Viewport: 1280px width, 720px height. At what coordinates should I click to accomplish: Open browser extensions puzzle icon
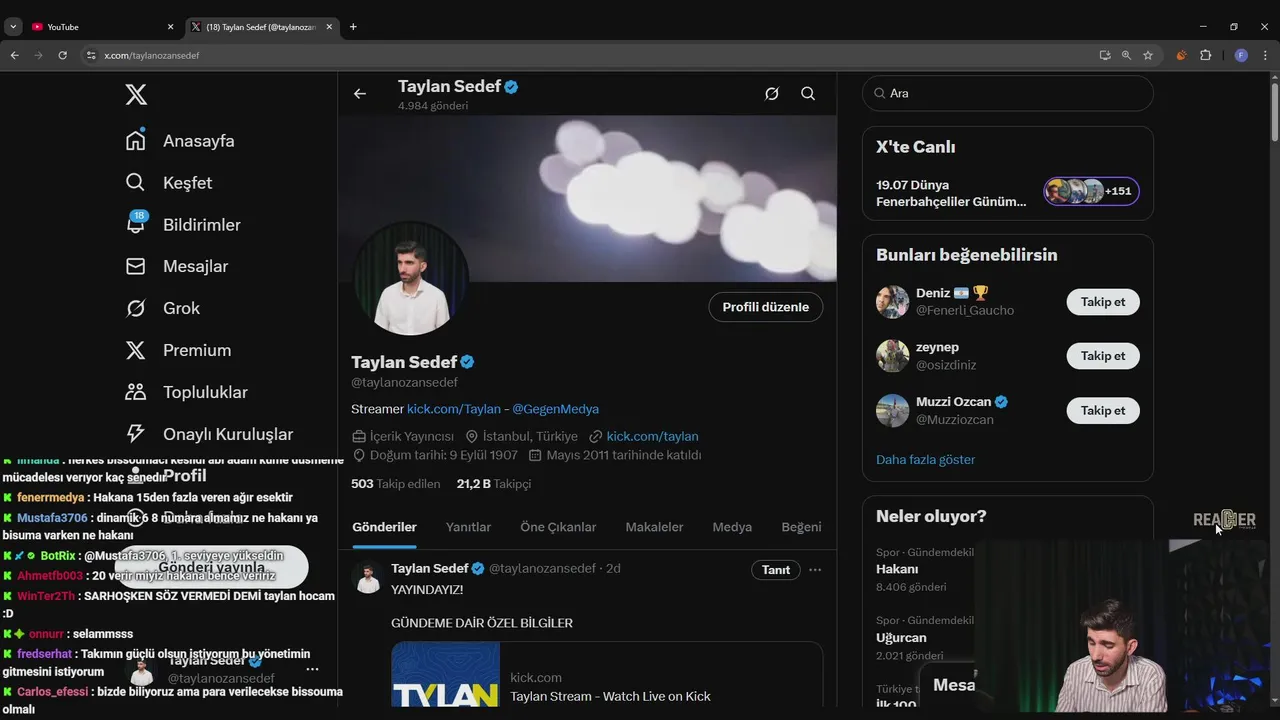(1205, 55)
